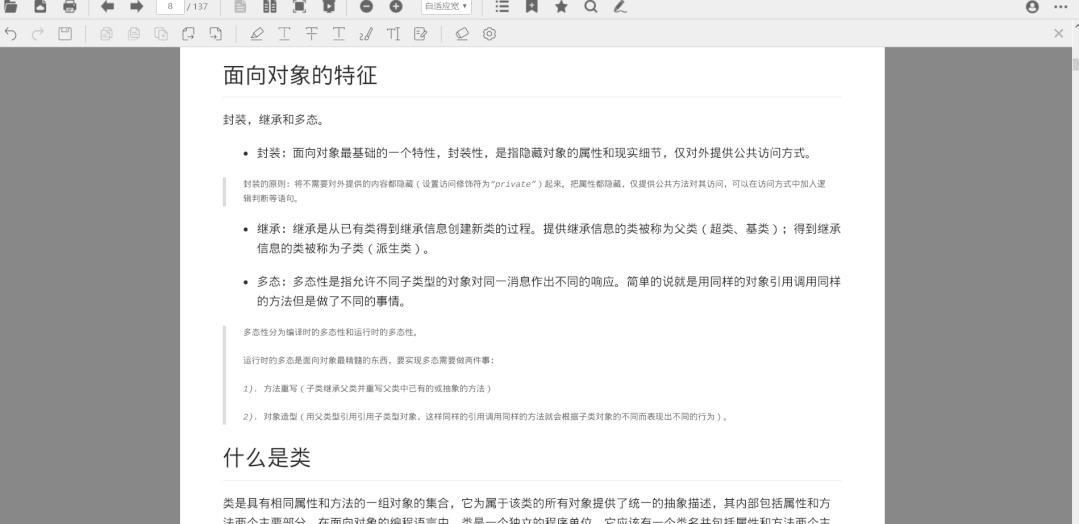Click the star favorites icon

(561, 7)
